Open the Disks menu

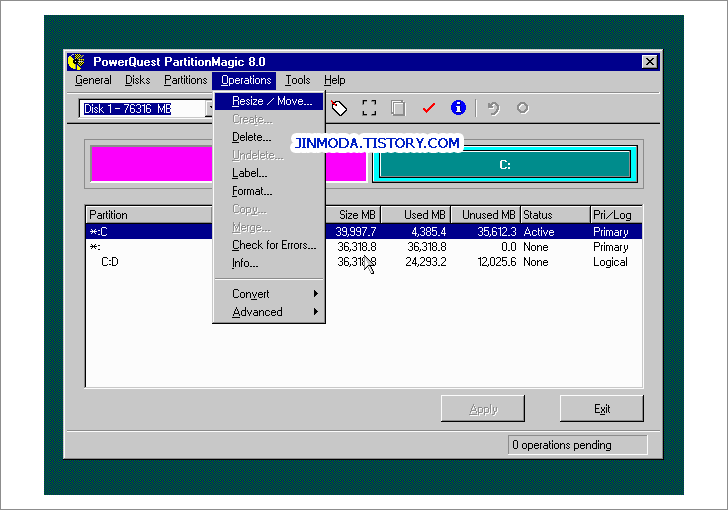click(137, 80)
